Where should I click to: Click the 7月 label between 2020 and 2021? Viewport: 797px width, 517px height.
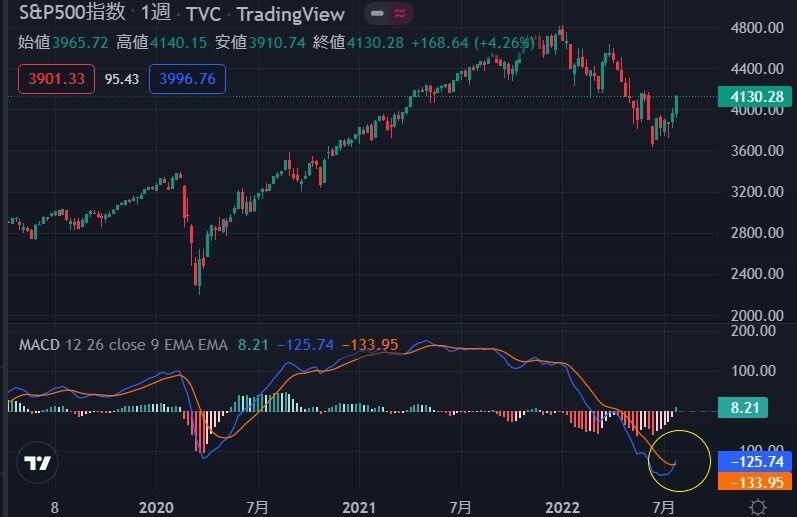click(257, 507)
